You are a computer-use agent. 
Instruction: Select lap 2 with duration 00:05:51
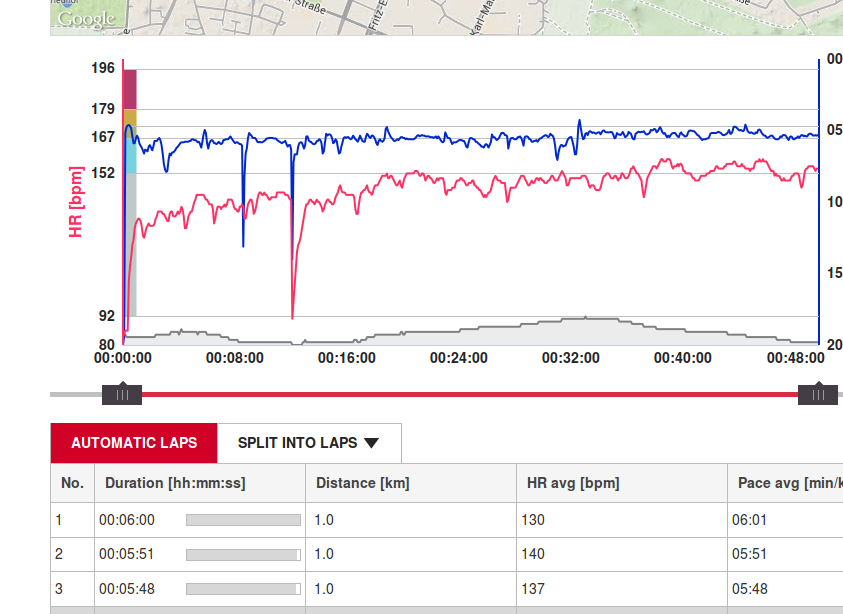[127, 554]
